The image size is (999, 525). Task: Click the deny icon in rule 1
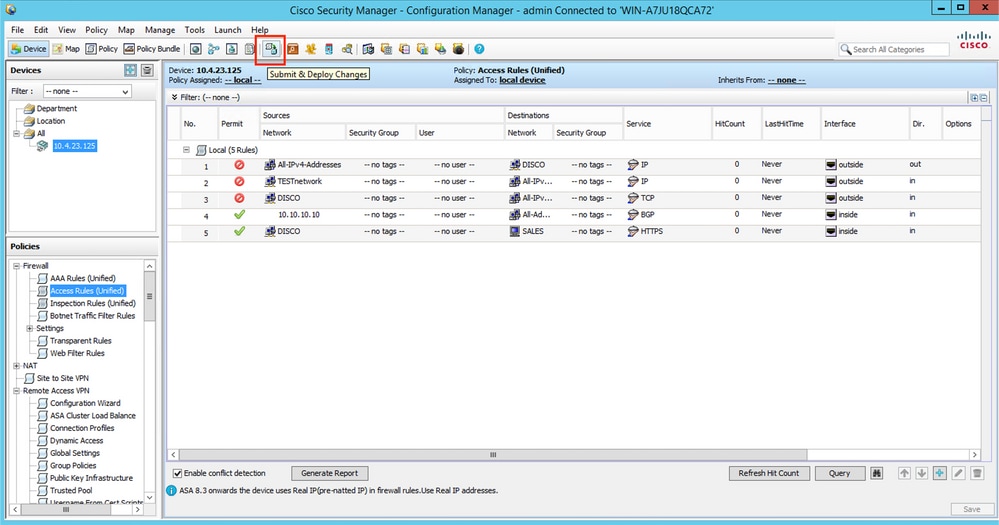point(240,164)
